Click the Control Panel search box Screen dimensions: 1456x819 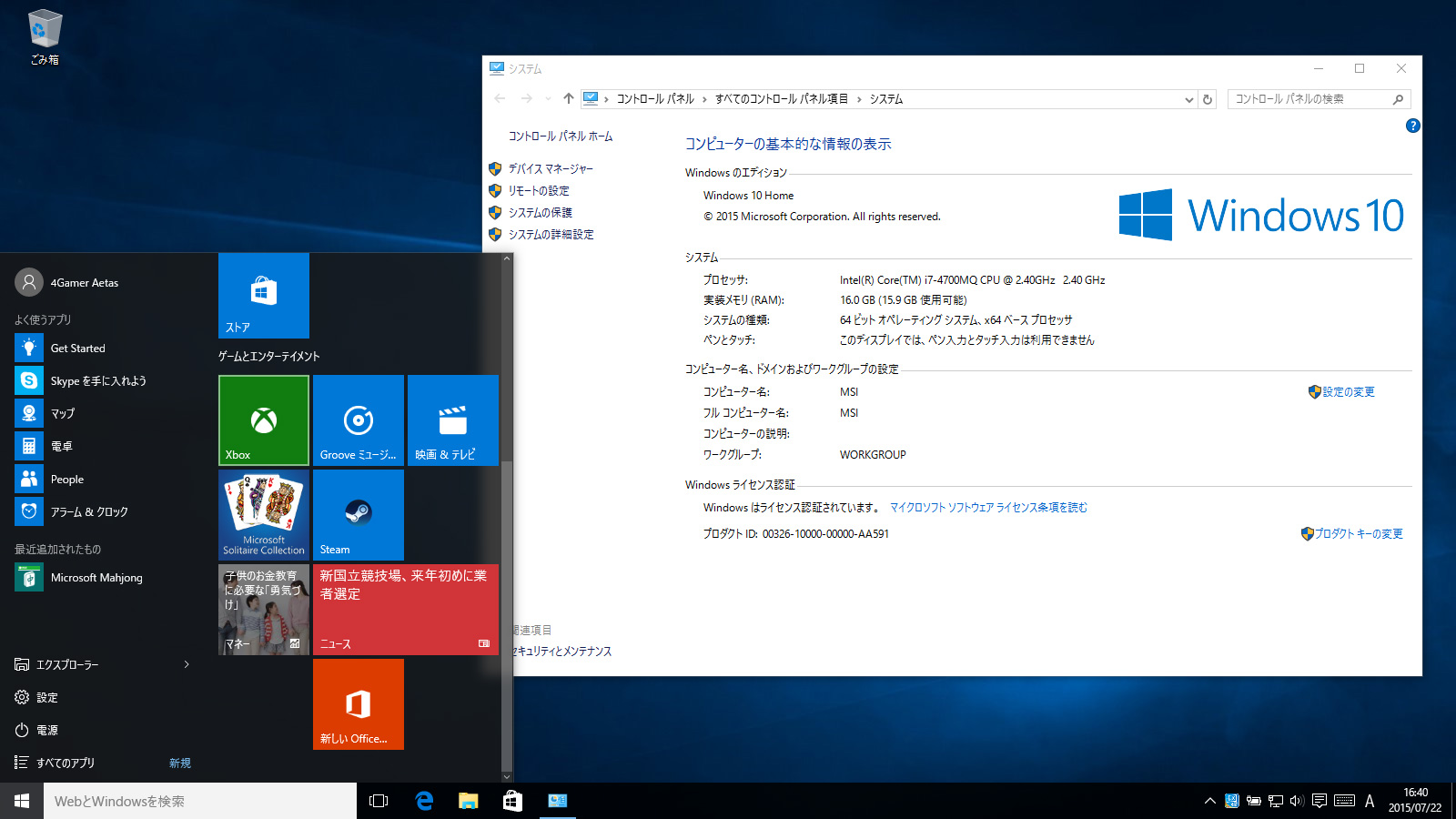tap(1310, 99)
